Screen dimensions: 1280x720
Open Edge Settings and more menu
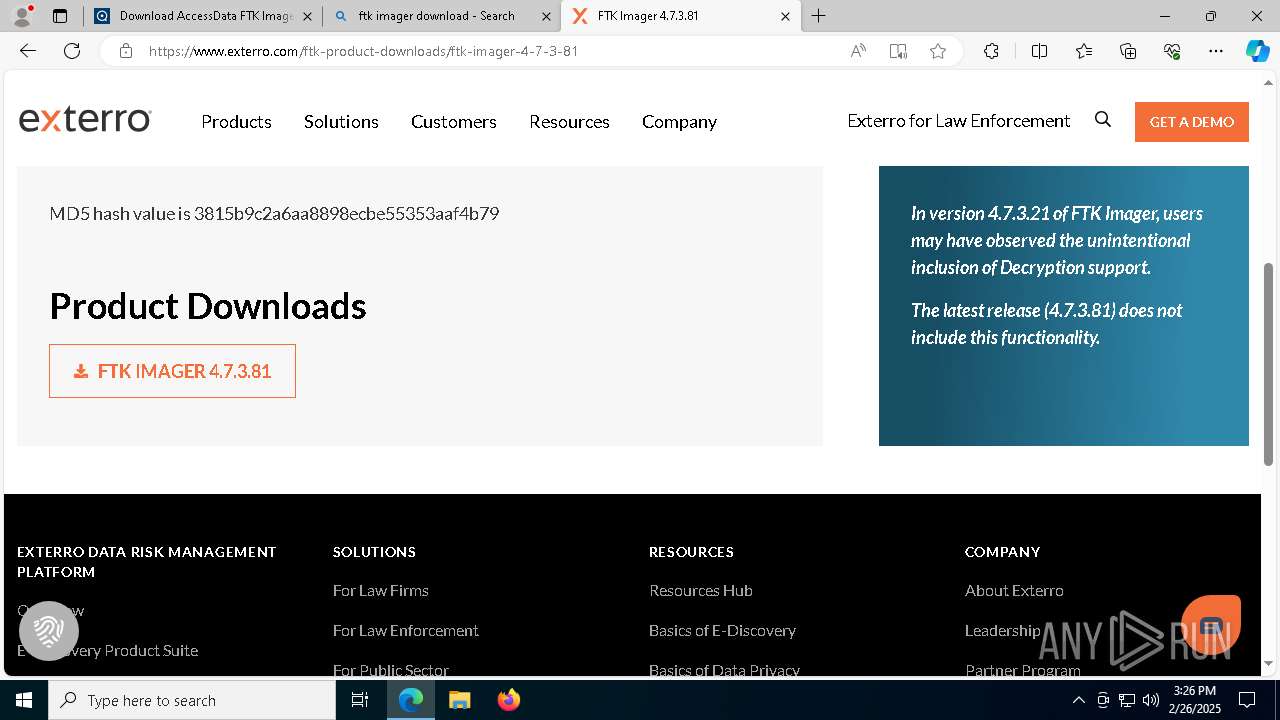click(1216, 51)
